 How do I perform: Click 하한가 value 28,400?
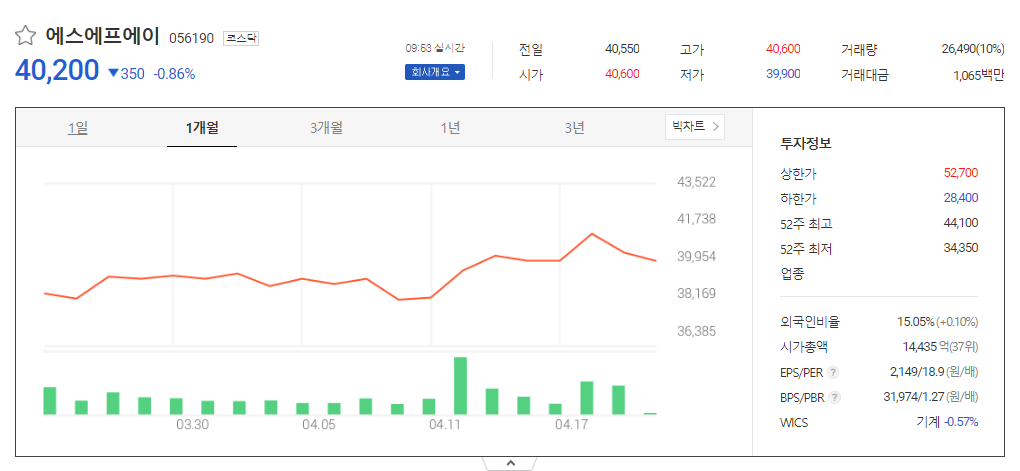(961, 198)
